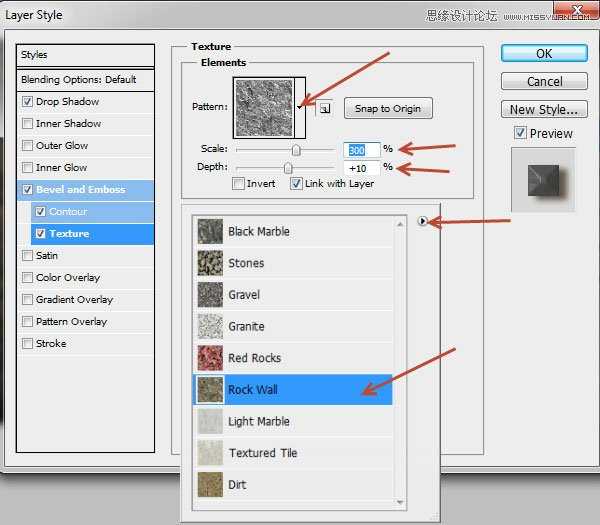Uncheck the Preview checkbox

tap(520, 133)
